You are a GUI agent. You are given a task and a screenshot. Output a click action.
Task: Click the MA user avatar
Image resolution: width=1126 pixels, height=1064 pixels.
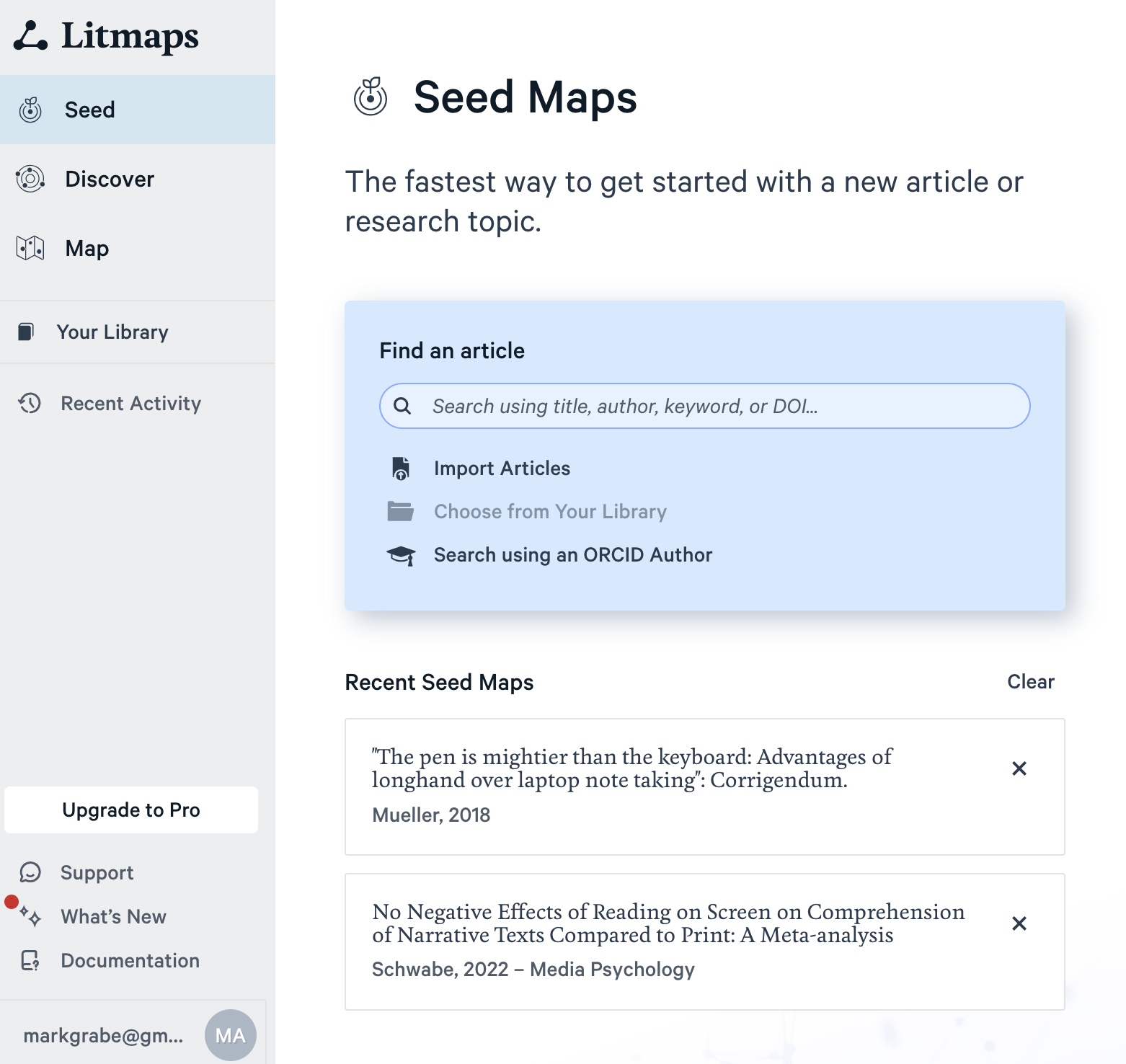(231, 1035)
